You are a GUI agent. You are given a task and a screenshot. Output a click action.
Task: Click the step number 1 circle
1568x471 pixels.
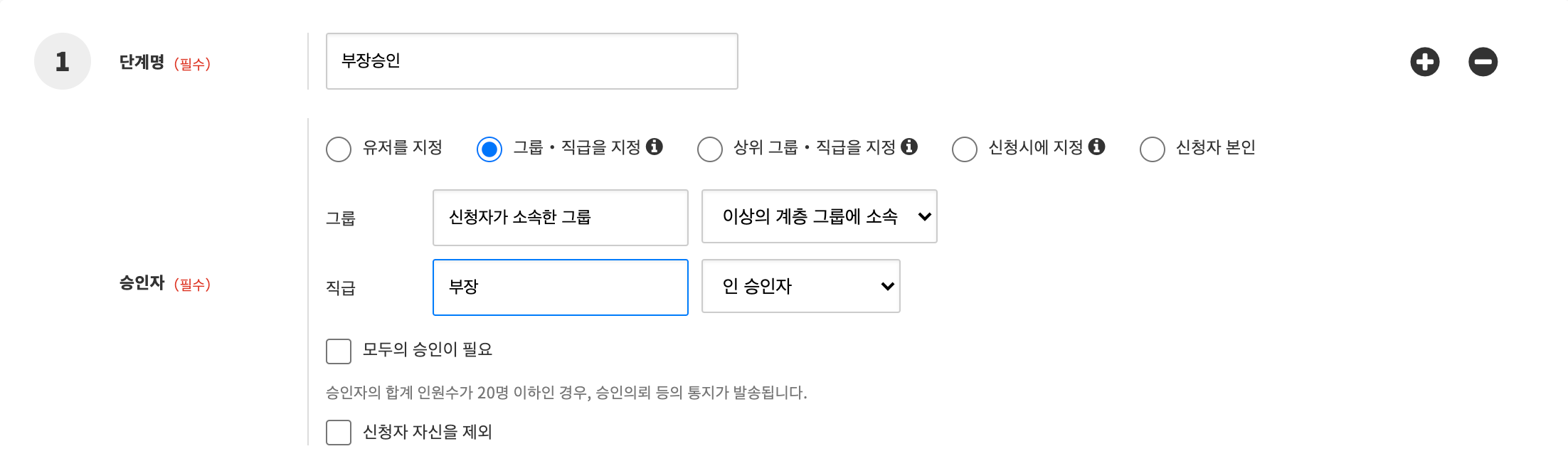coord(63,61)
